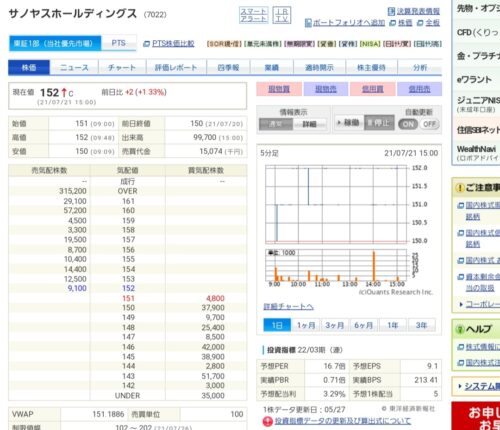Click the UNDER row in the order book

click(128, 396)
